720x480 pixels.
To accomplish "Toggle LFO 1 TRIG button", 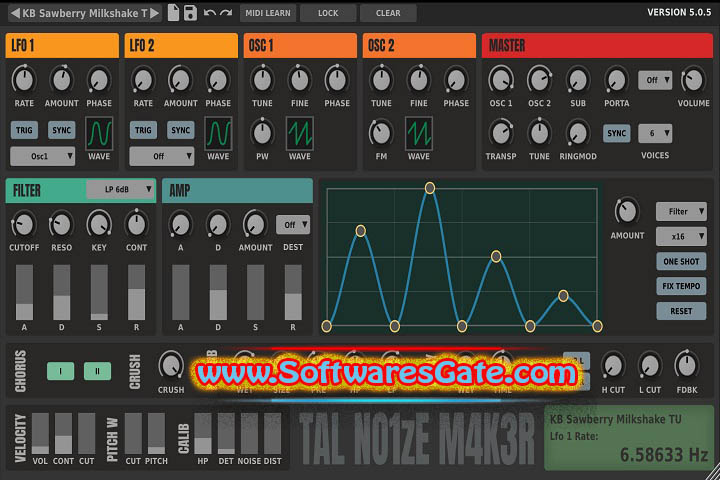I will pos(24,130).
